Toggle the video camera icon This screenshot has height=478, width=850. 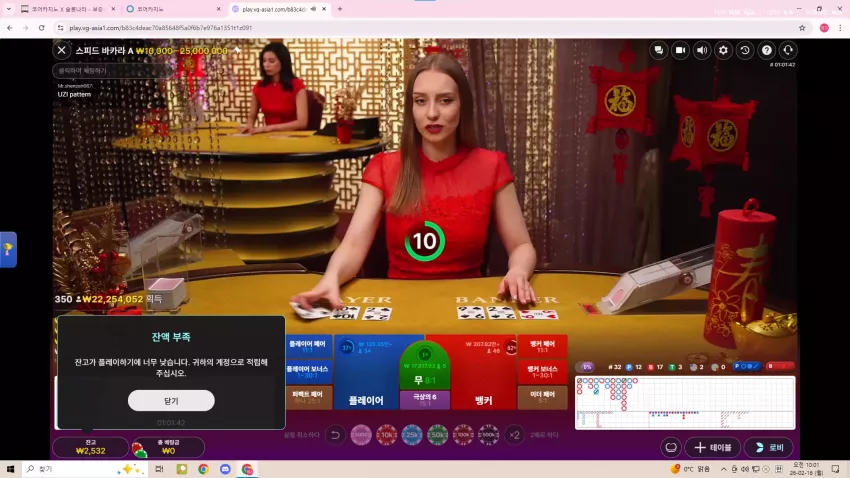click(x=680, y=50)
